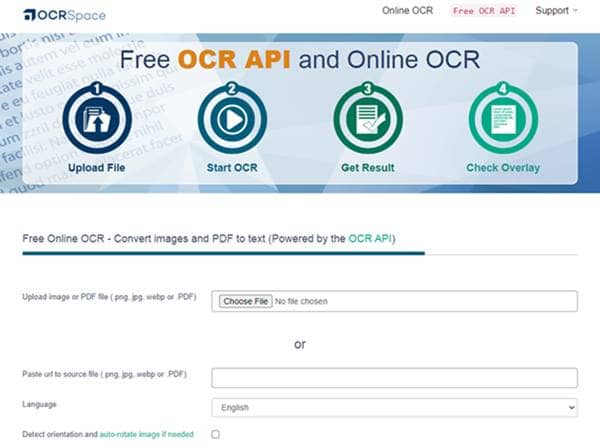
Task: Click the Start OCR play icon
Action: [x=232, y=119]
